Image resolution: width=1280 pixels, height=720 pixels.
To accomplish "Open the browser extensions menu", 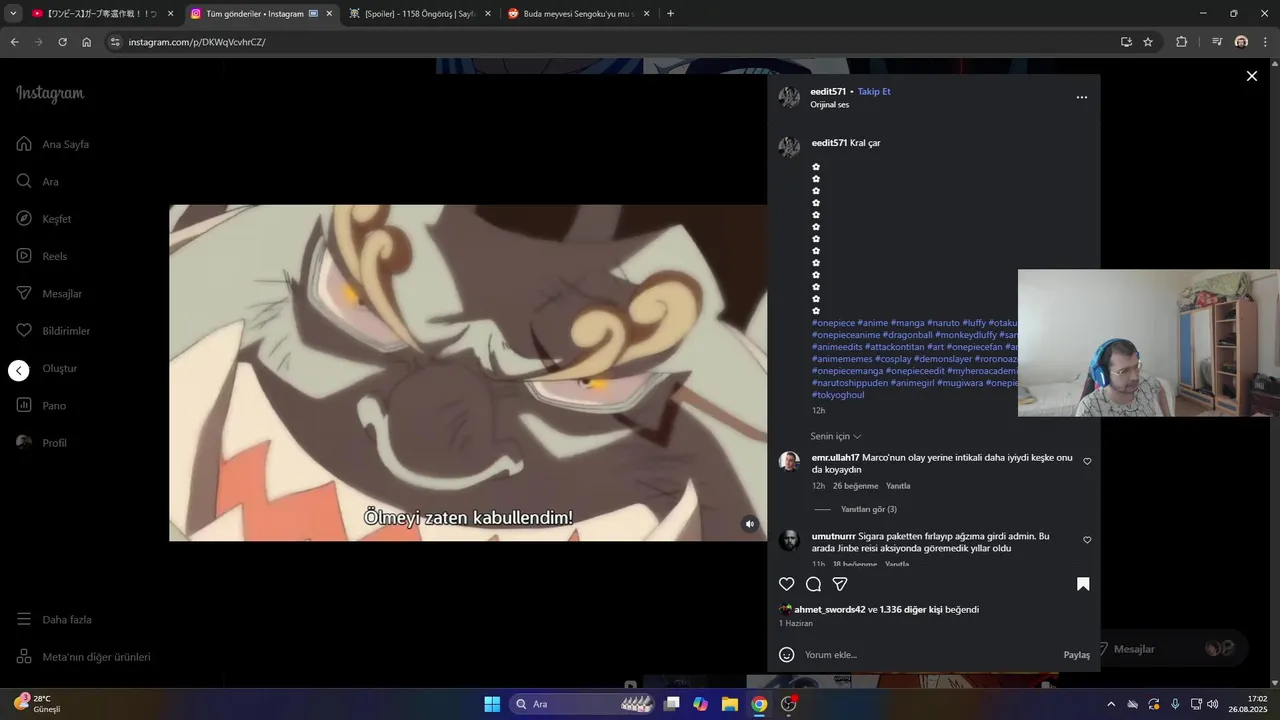I will 1181,42.
